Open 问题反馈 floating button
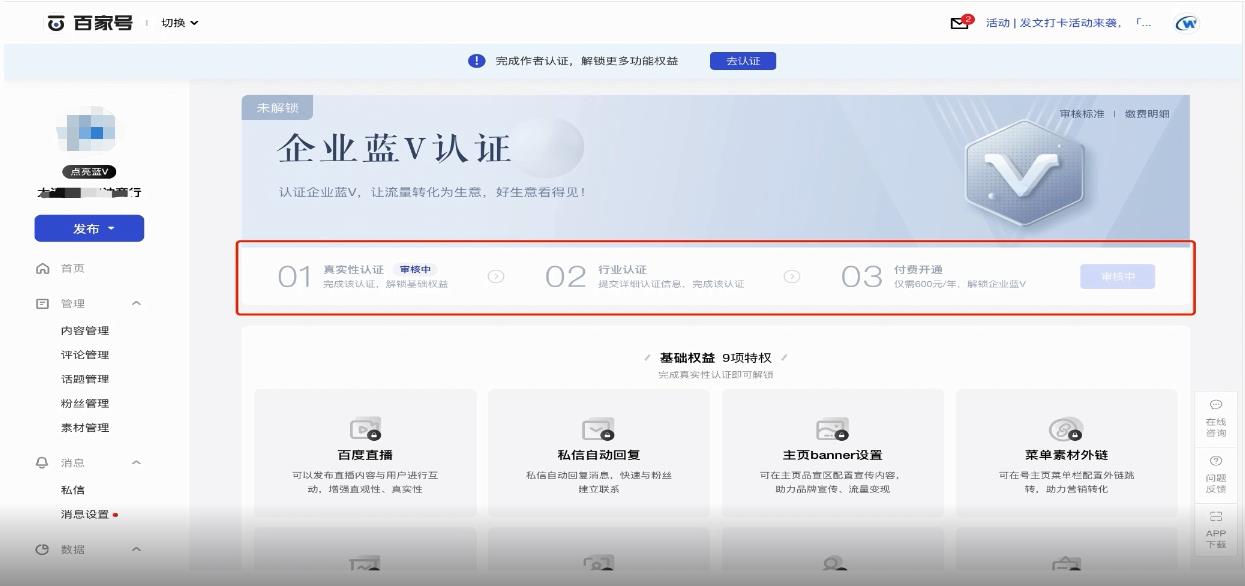 pyautogui.click(x=1216, y=474)
